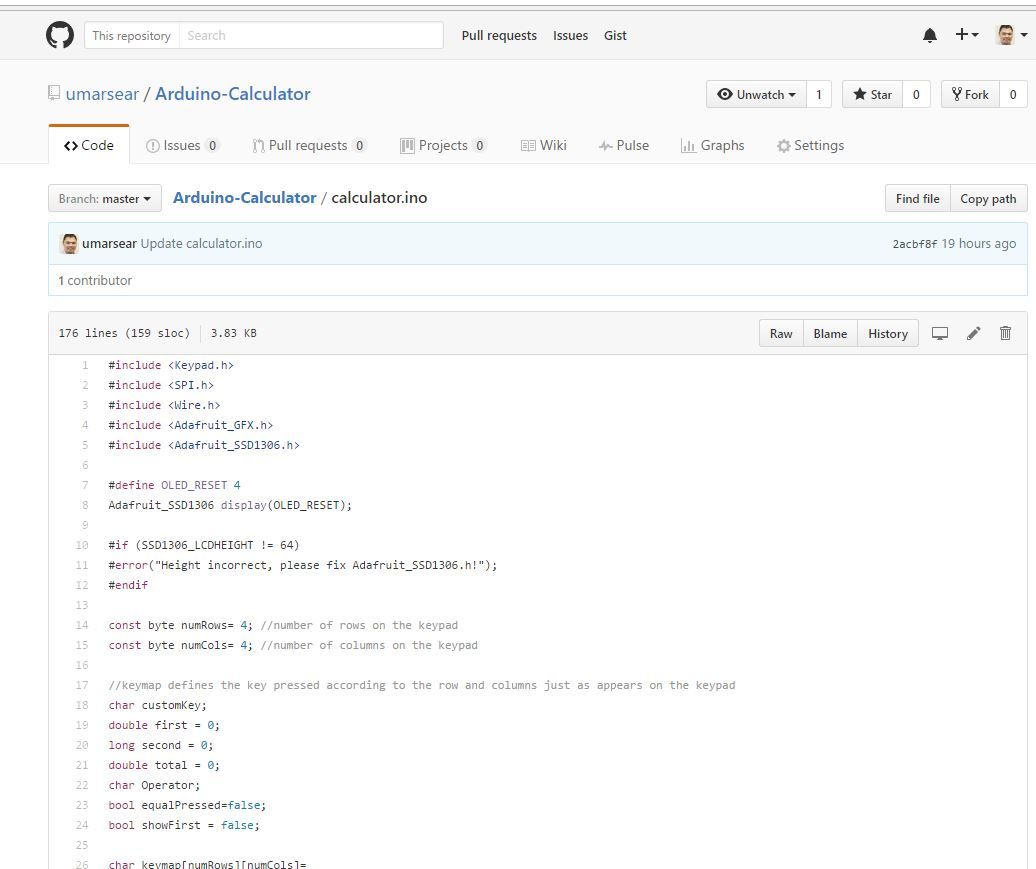Open stargazers count next to Star
The height and width of the screenshot is (869, 1036).
[916, 94]
